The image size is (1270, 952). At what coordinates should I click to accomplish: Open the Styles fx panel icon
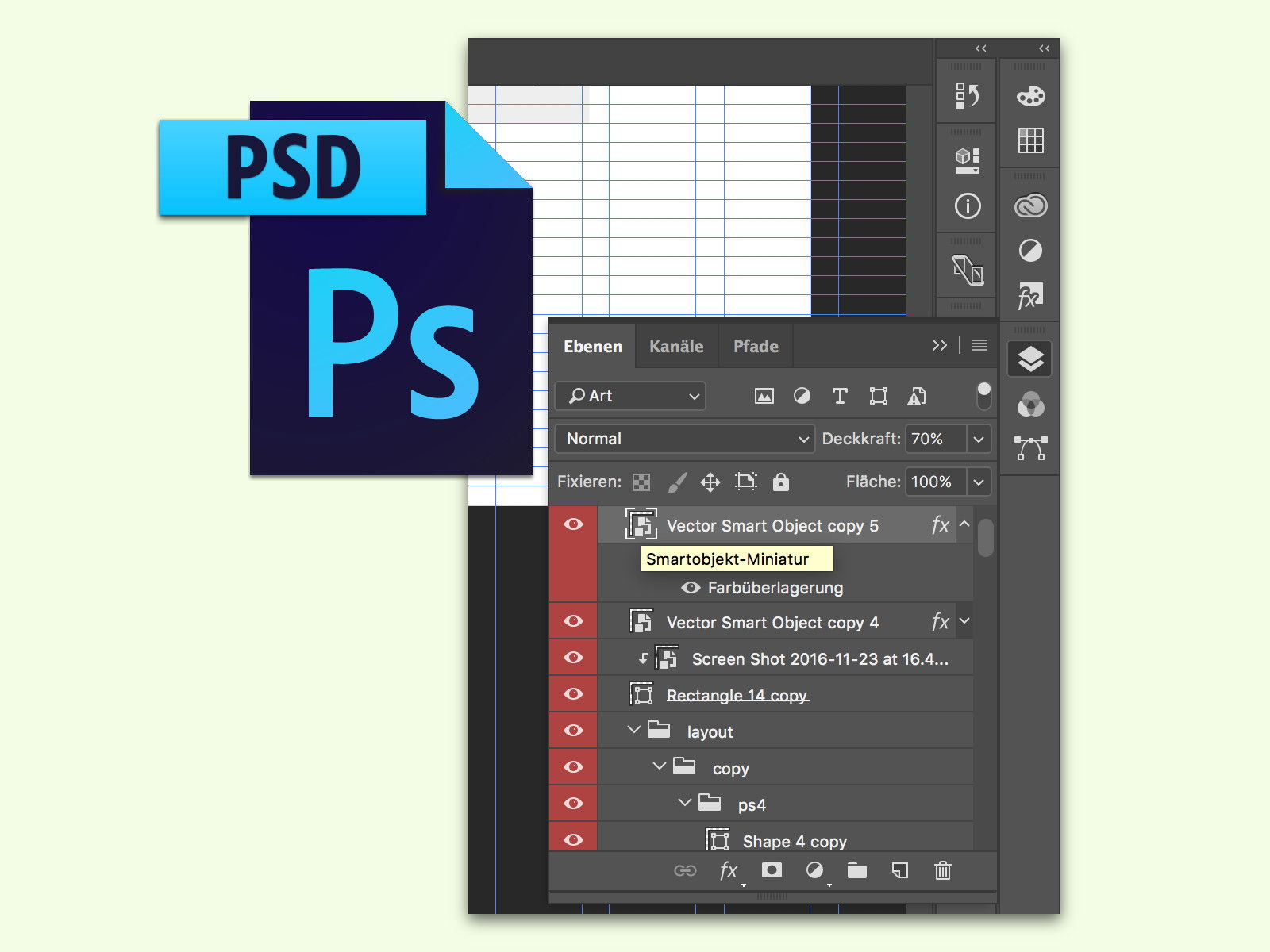click(x=1030, y=296)
